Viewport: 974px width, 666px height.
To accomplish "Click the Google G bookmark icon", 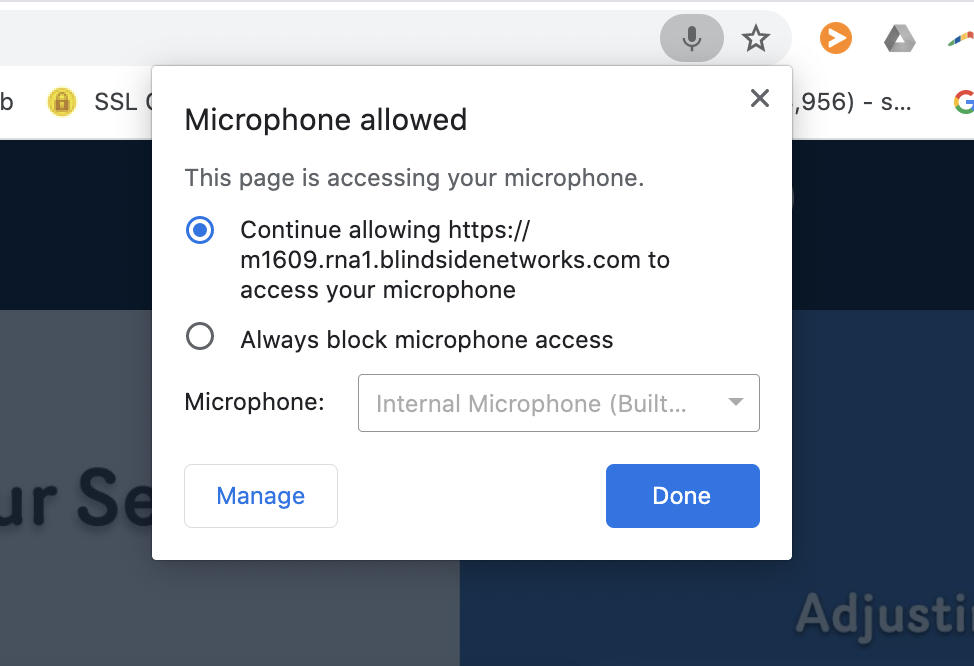I will click(963, 102).
